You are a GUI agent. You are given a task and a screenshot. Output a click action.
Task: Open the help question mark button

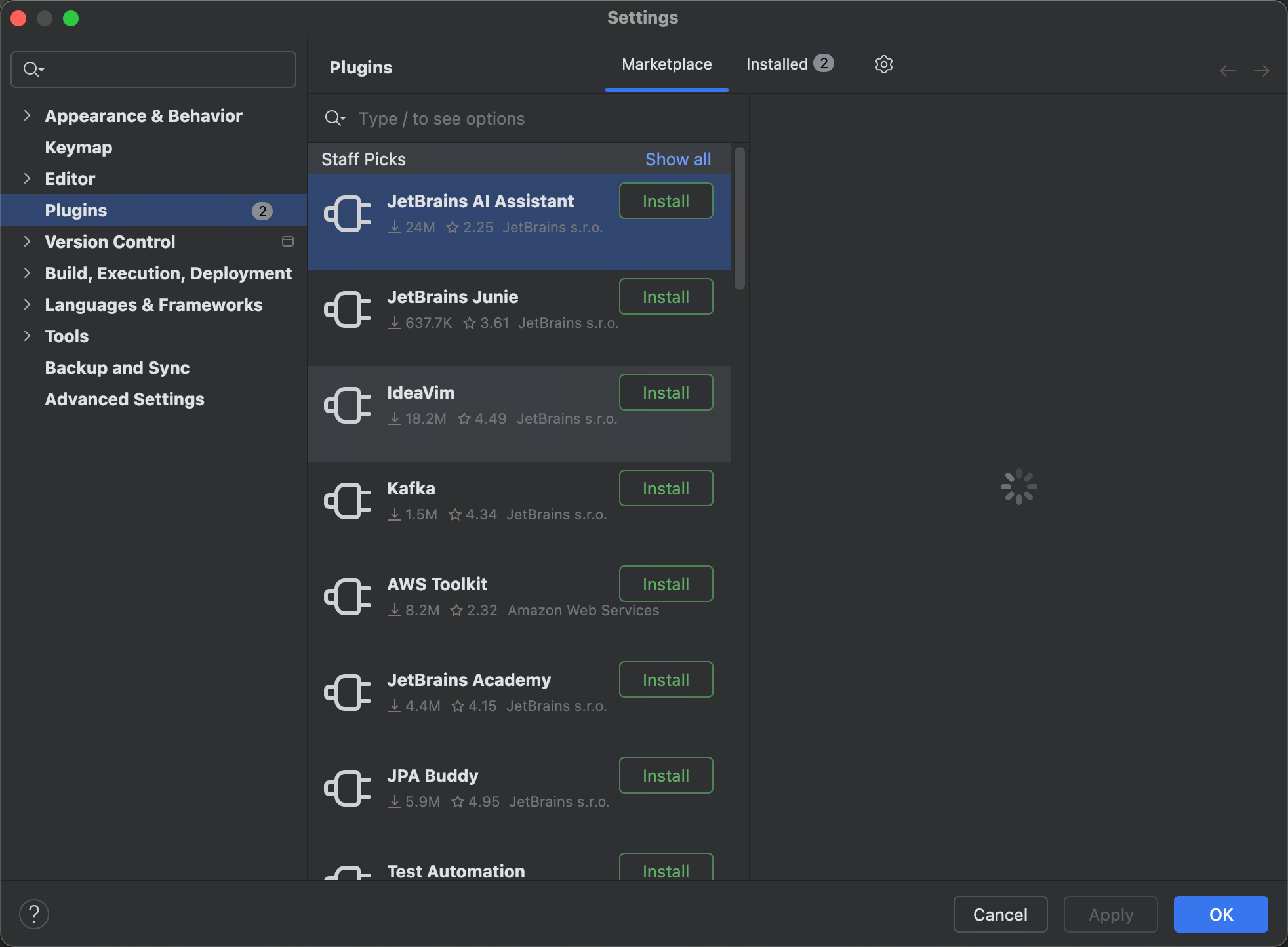pyautogui.click(x=34, y=914)
